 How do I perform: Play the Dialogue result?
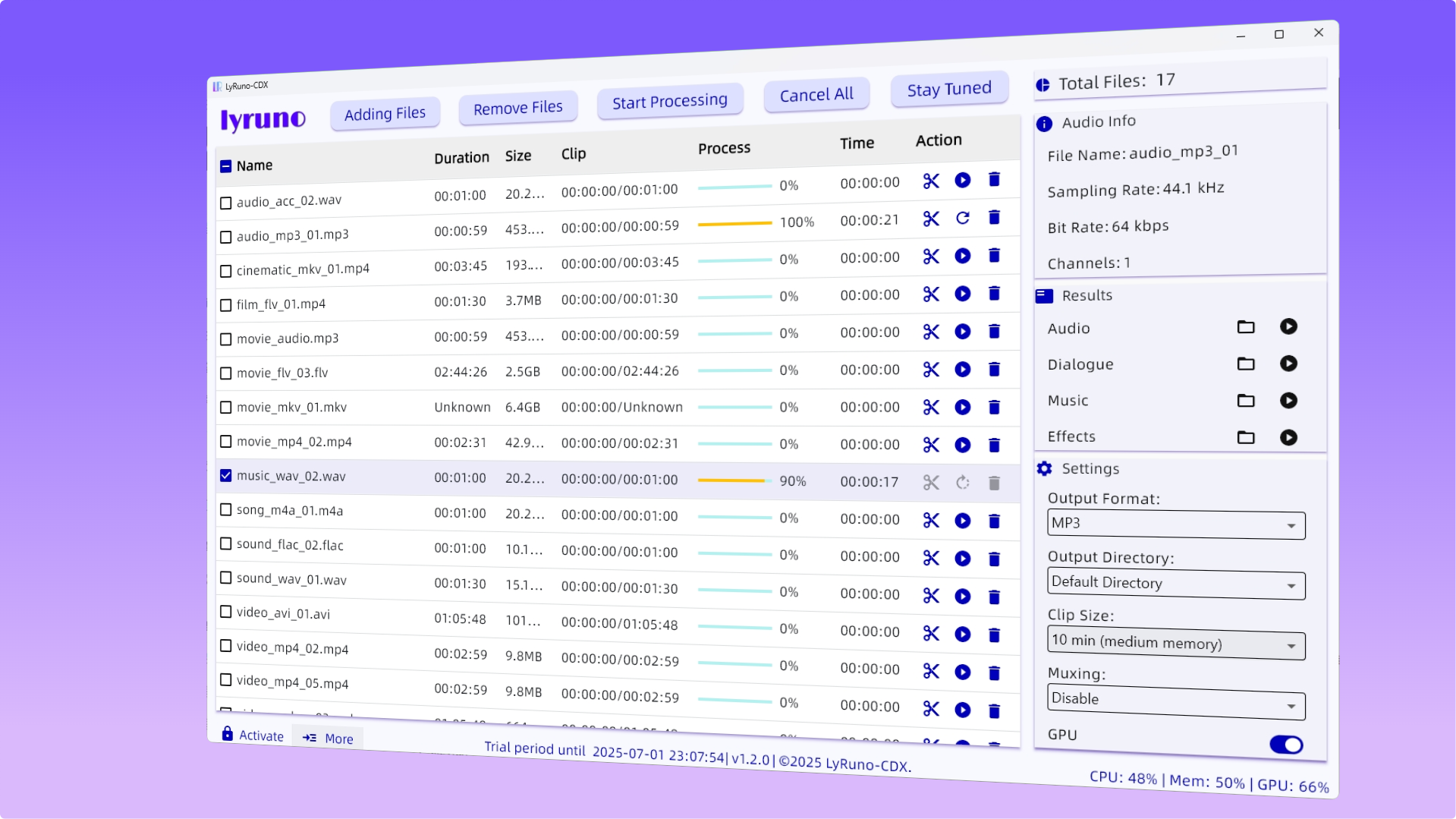pos(1288,364)
